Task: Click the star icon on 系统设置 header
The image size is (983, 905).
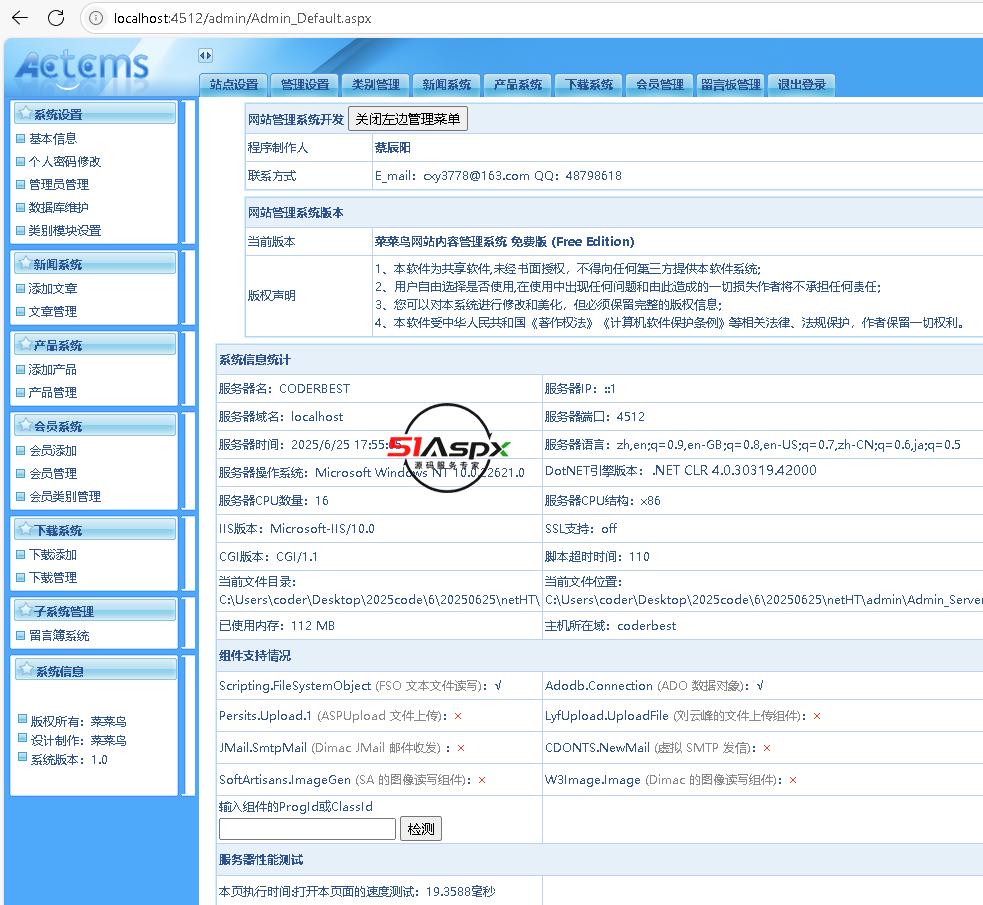Action: pos(25,113)
